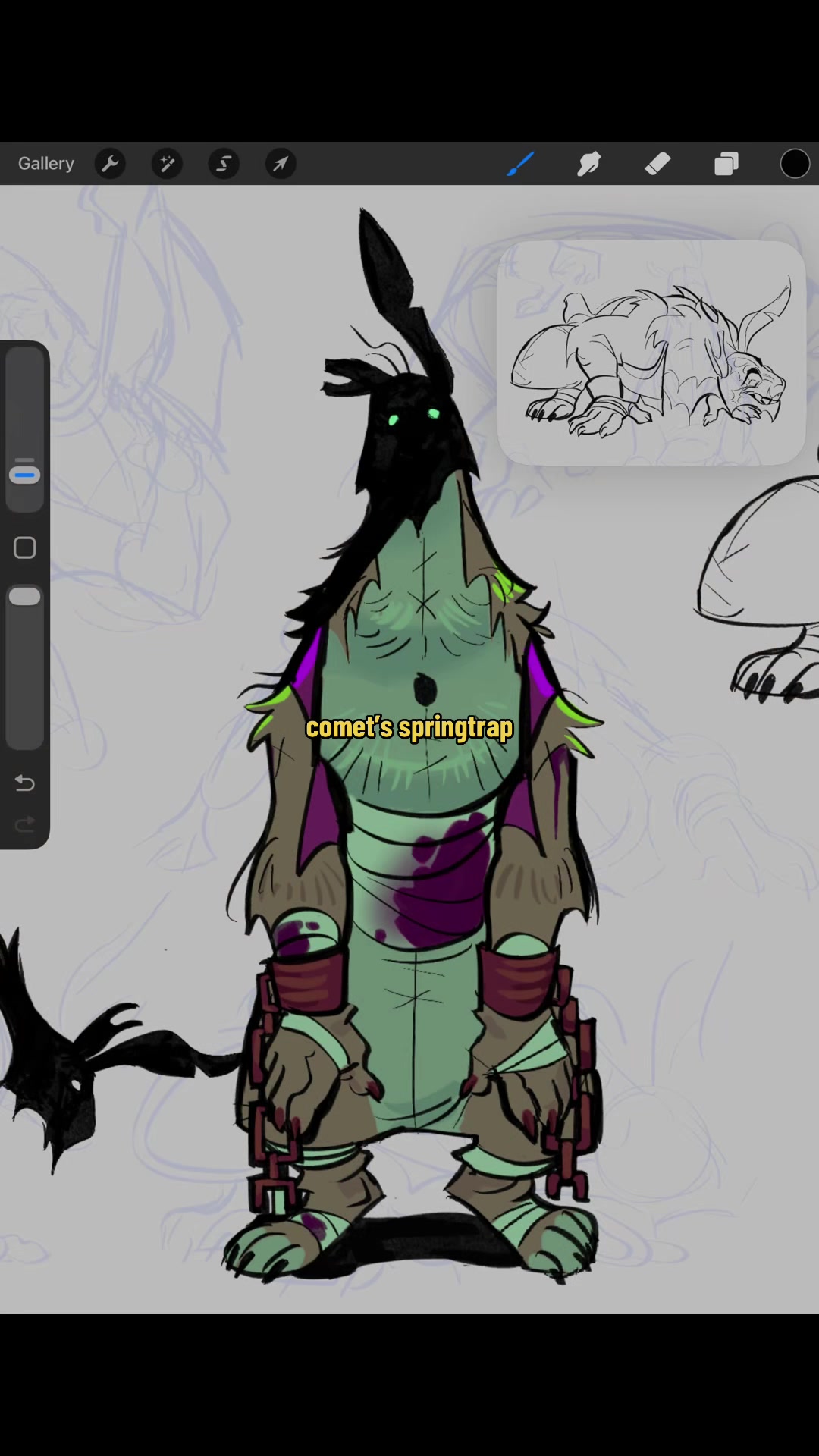The width and height of the screenshot is (819, 1456).
Task: Select the Brush tool
Action: [x=521, y=164]
